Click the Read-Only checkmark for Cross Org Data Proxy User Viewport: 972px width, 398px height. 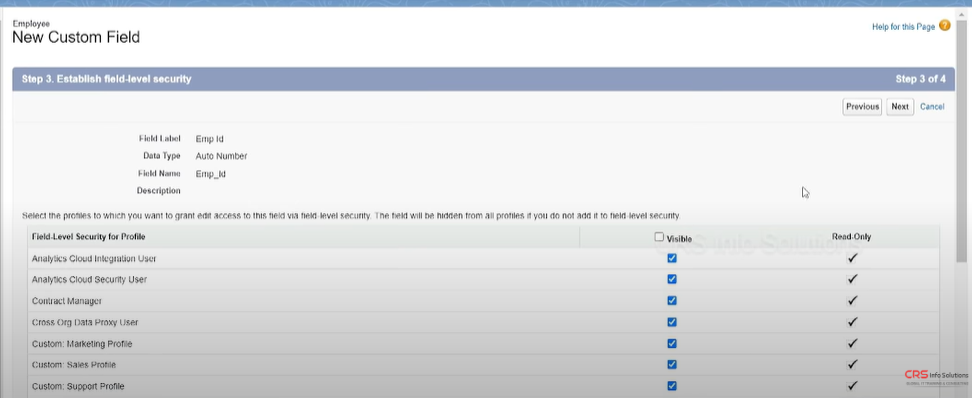point(852,322)
